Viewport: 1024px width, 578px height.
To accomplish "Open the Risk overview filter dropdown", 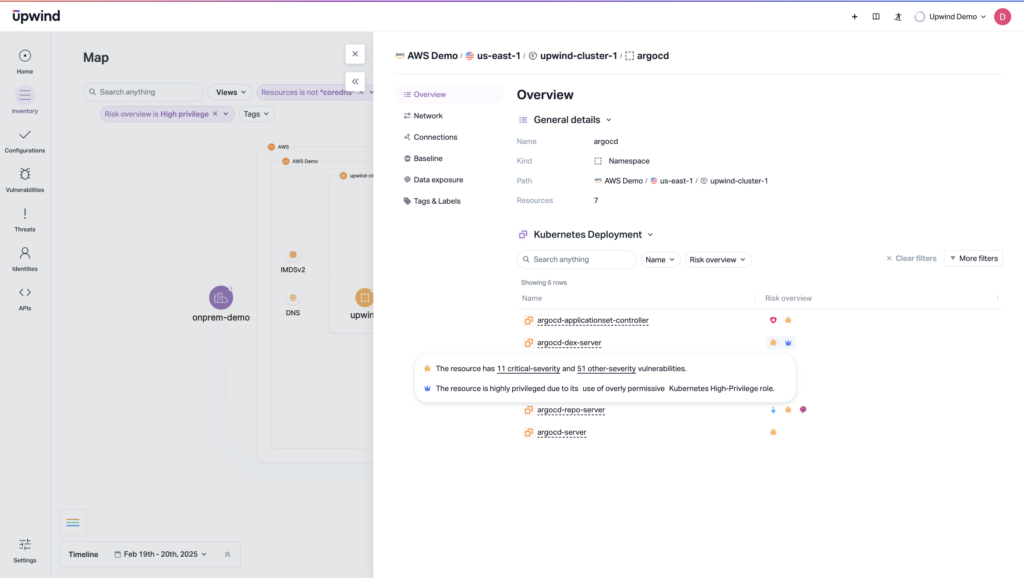I will pos(718,259).
